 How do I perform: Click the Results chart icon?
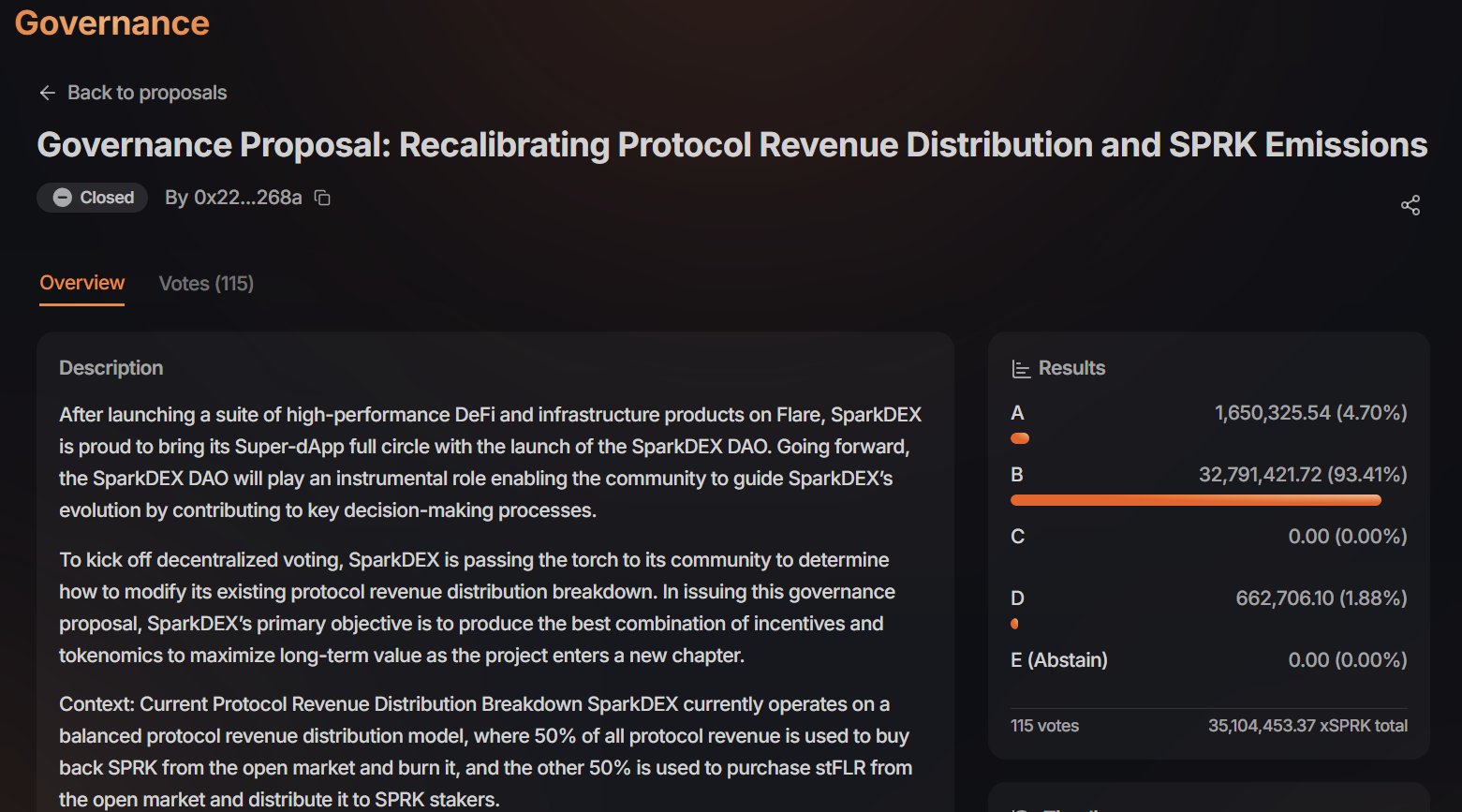tap(1021, 369)
